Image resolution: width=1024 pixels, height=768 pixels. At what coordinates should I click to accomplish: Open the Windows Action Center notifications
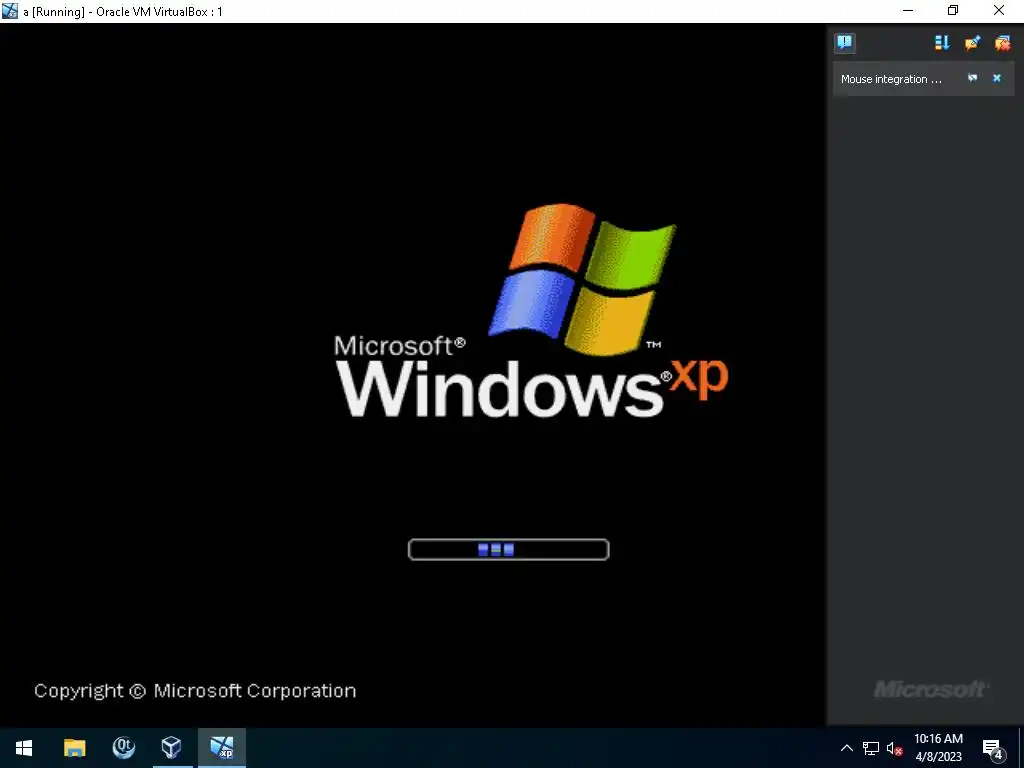993,748
